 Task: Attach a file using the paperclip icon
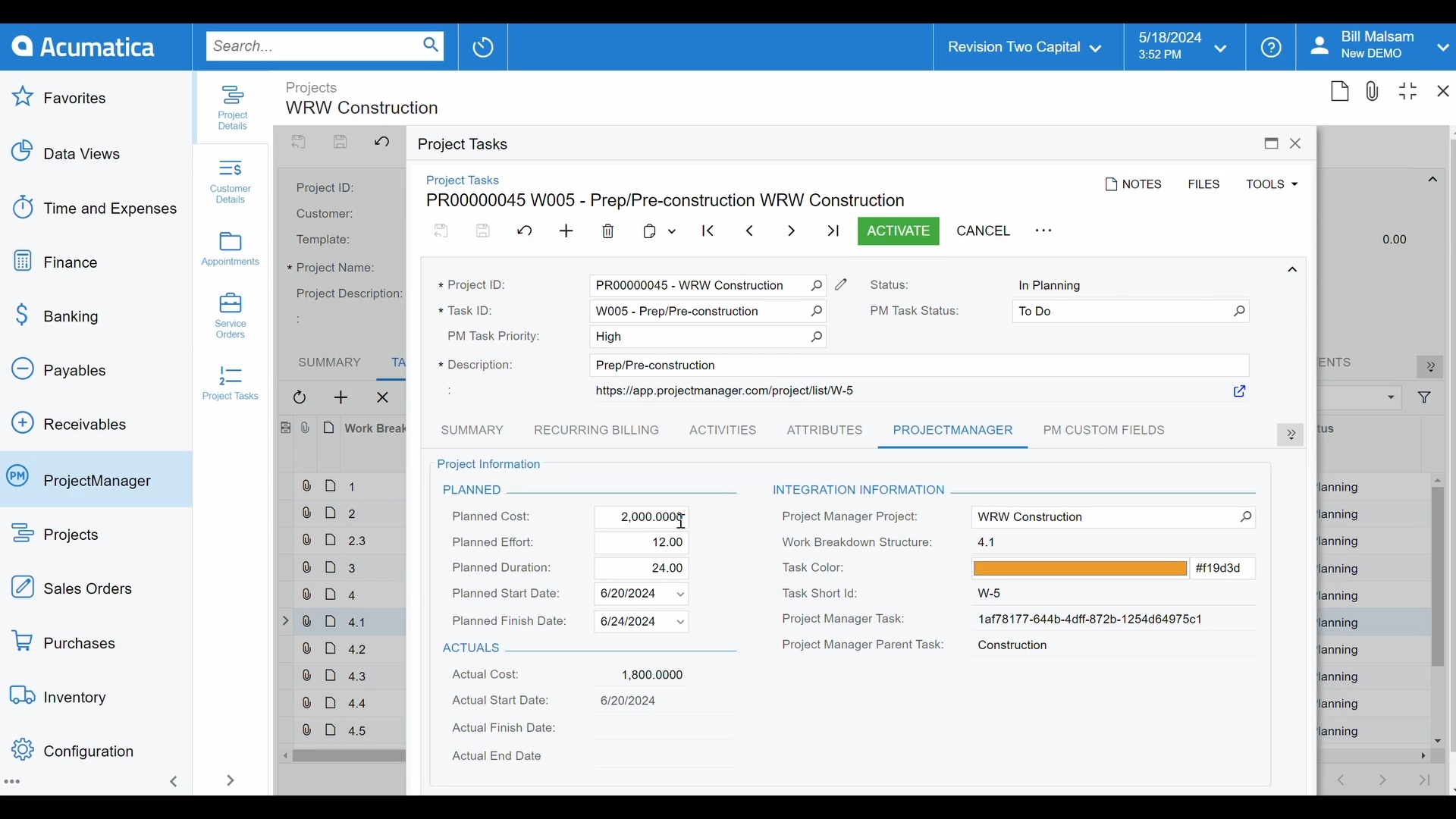[x=1373, y=91]
